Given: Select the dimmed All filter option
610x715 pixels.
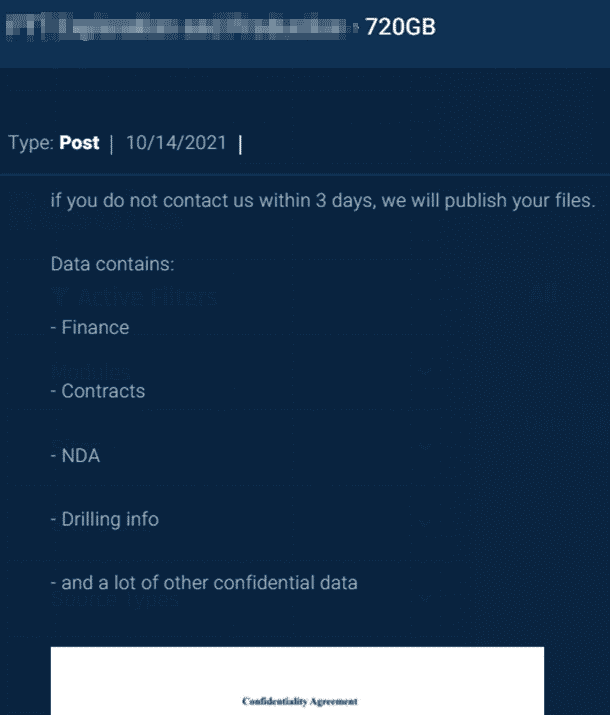Looking at the screenshot, I should coord(543,296).
